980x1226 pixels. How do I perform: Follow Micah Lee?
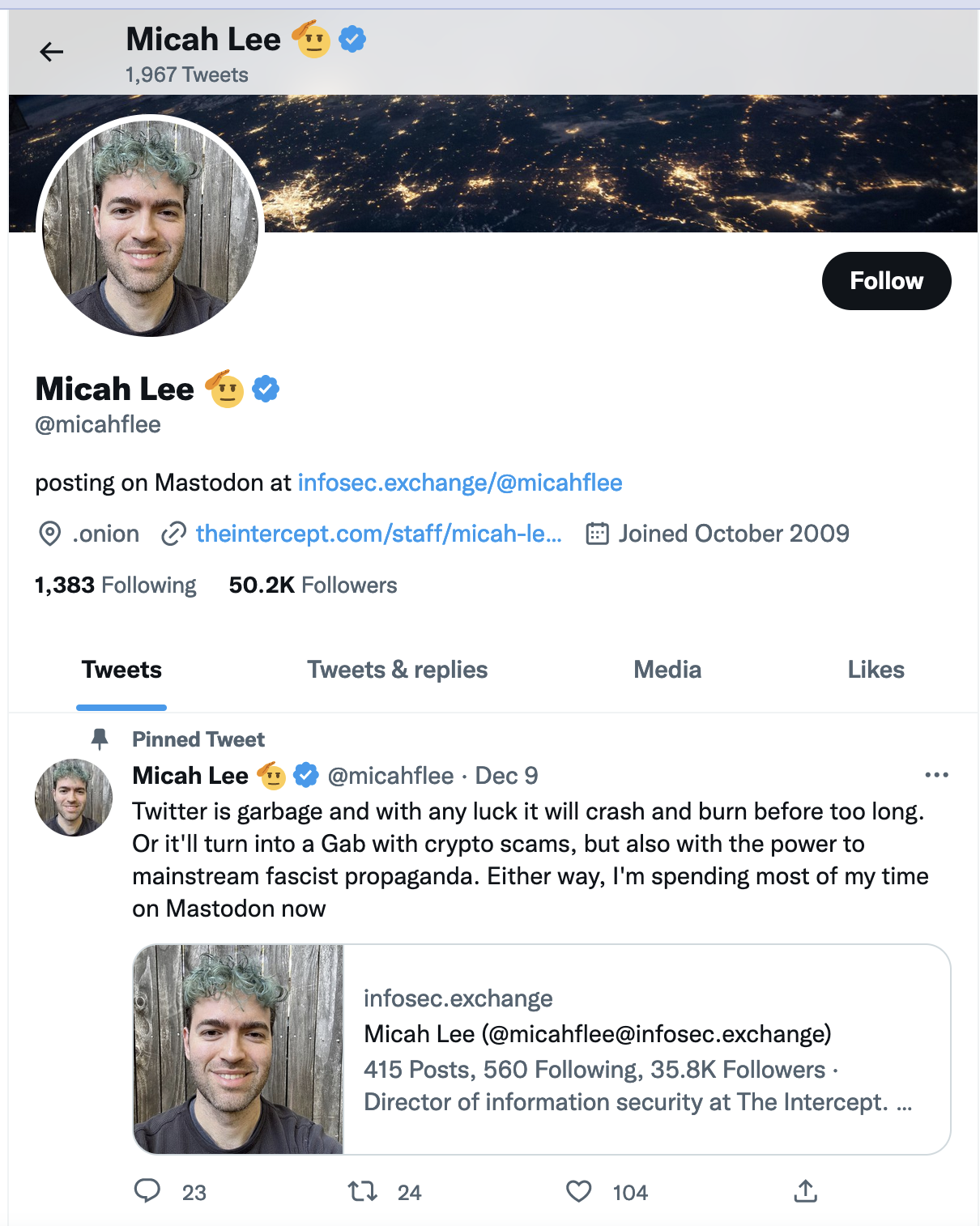[x=886, y=280]
